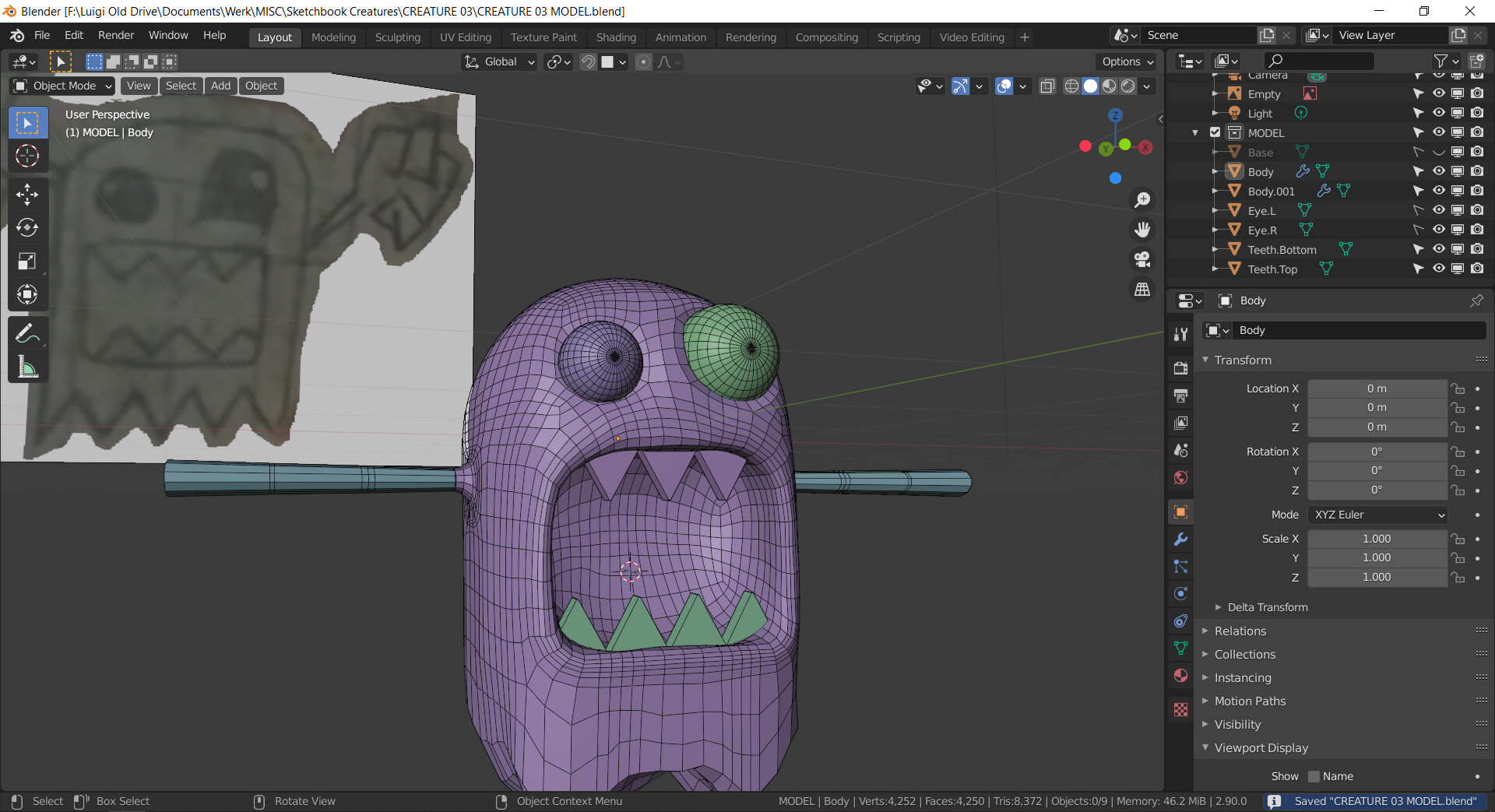Select the Cursor tool in toolbar

(27, 156)
